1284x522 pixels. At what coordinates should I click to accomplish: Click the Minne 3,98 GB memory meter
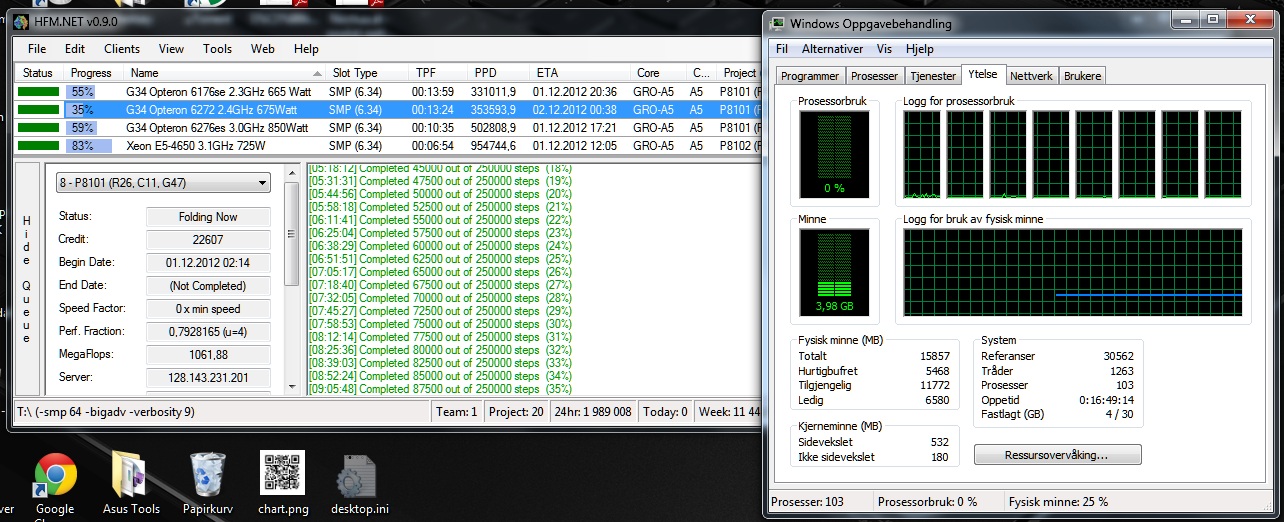coord(834,273)
